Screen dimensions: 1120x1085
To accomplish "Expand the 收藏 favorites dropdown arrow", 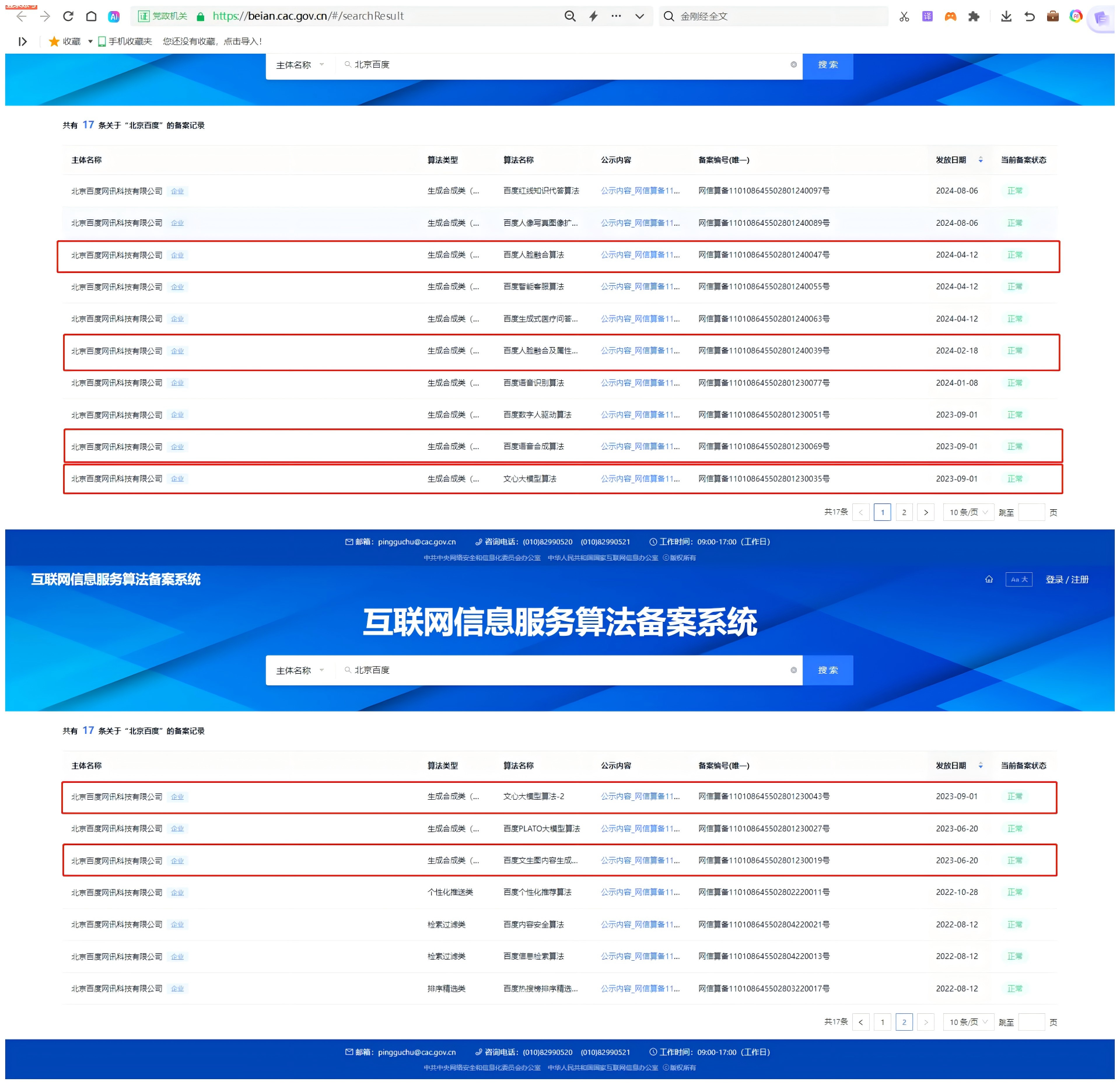I will tap(90, 41).
